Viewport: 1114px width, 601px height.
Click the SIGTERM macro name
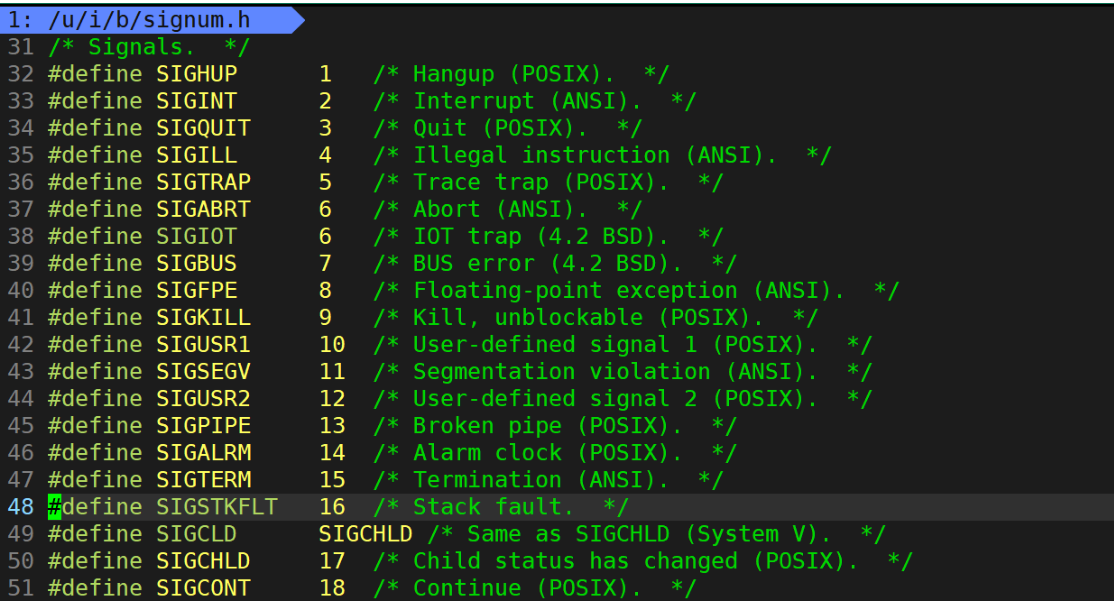tap(203, 480)
